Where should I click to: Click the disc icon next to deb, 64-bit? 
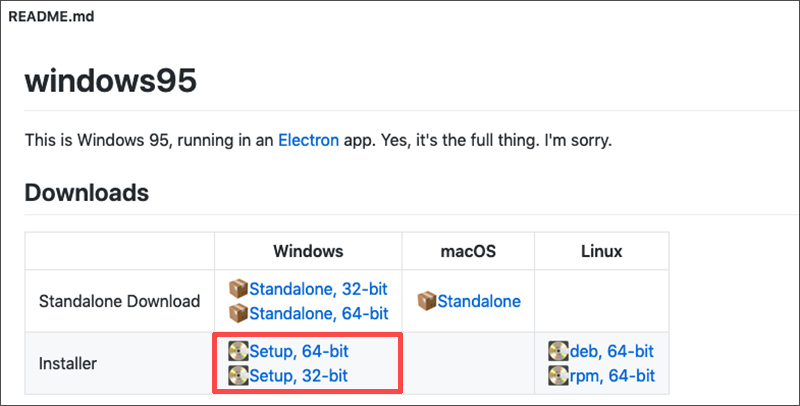point(559,351)
